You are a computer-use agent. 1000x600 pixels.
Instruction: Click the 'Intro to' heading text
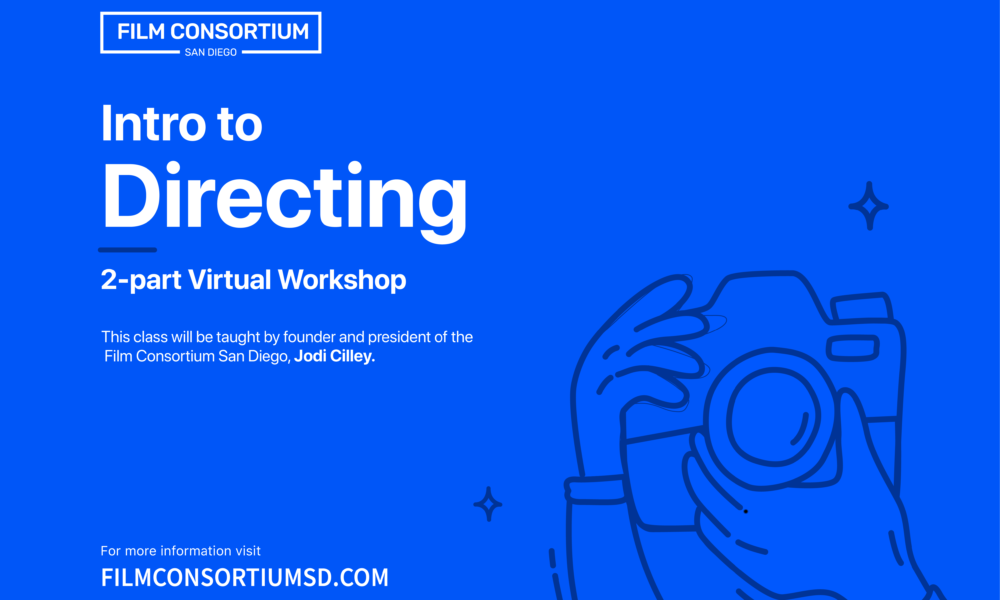click(182, 123)
